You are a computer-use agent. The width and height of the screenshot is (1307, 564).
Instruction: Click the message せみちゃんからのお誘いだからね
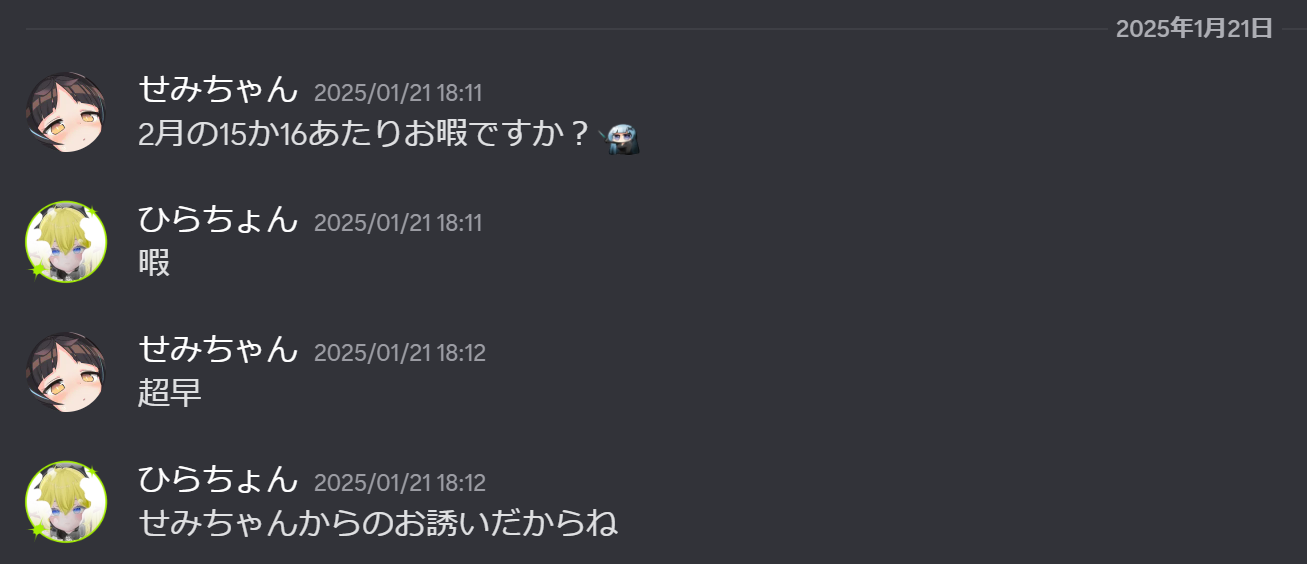pyautogui.click(x=378, y=523)
